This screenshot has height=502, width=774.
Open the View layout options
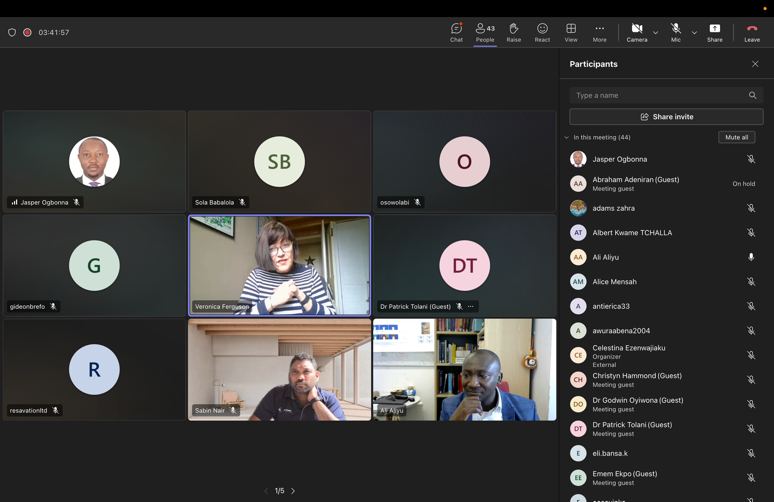571,33
